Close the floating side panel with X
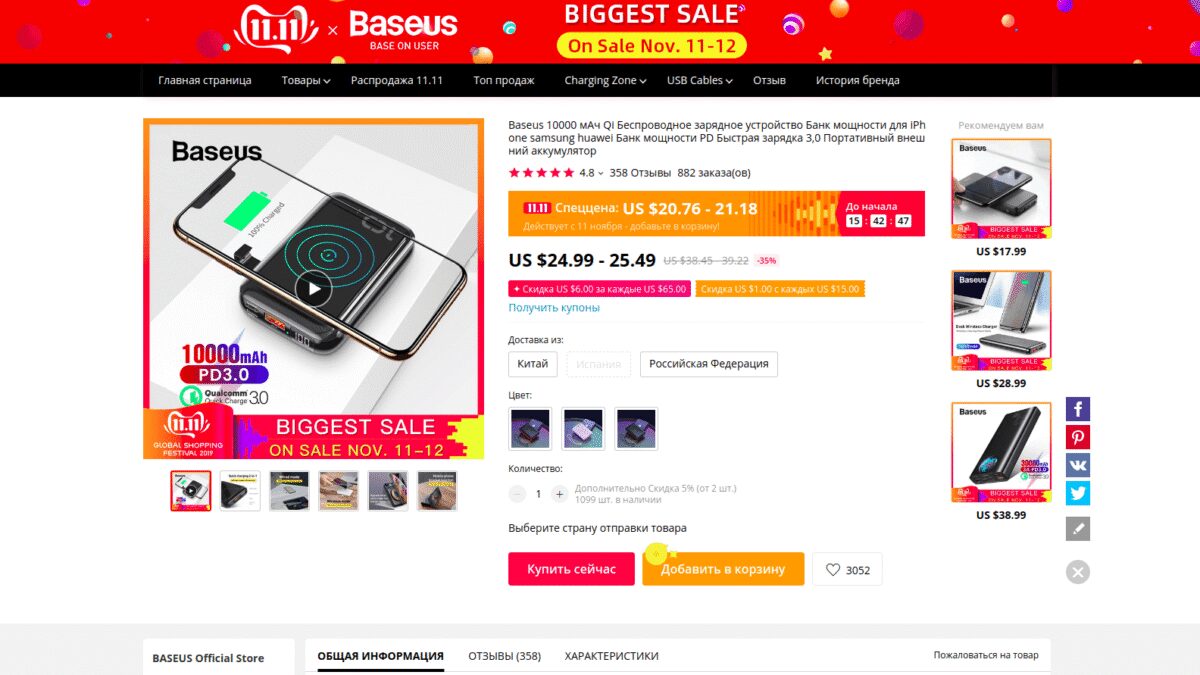The image size is (1200, 675). pos(1077,572)
